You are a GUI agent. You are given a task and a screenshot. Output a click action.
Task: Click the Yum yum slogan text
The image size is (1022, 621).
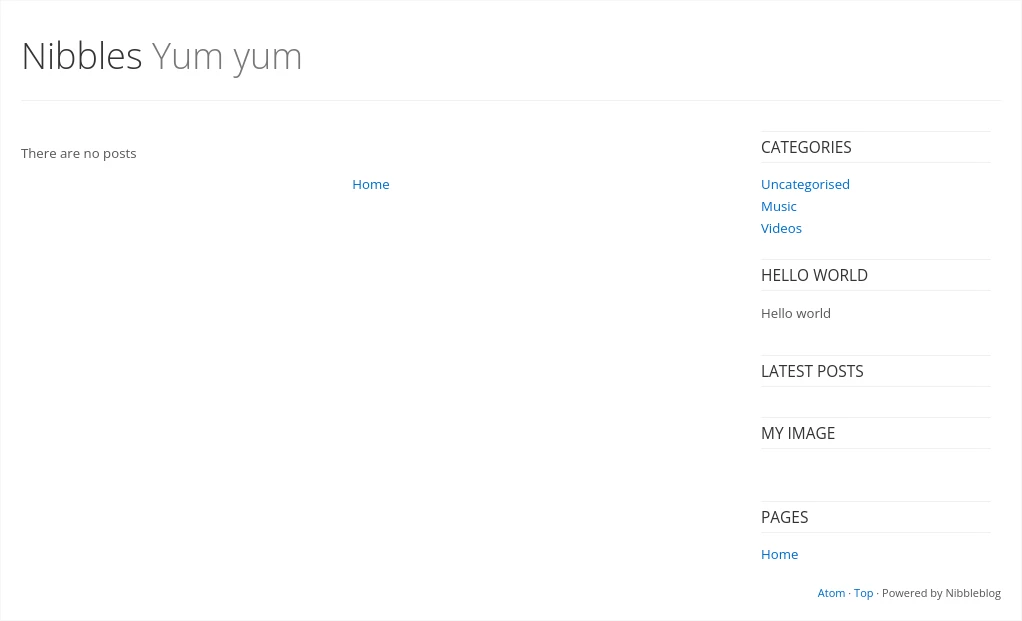click(227, 56)
